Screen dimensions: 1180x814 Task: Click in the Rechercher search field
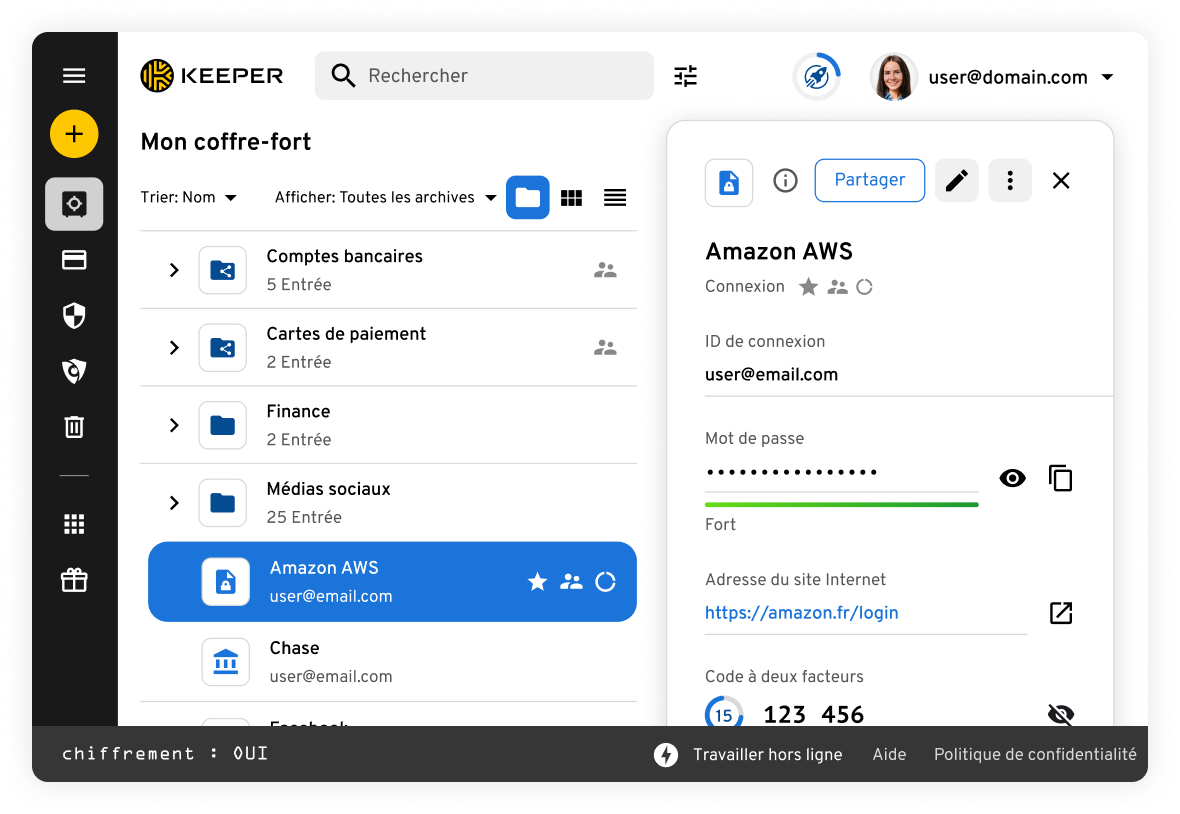coord(484,75)
